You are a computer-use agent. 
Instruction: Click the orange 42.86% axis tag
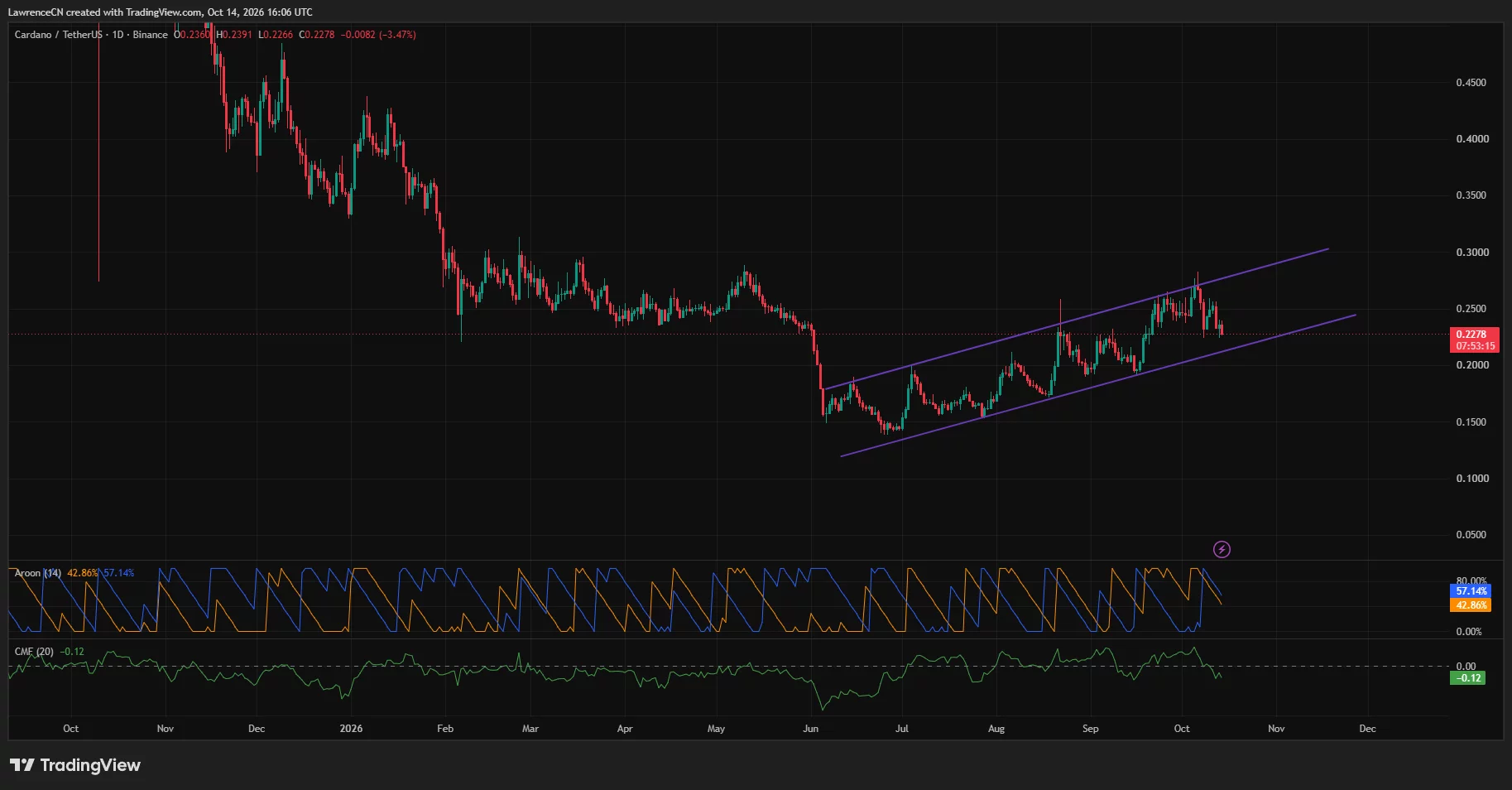coord(1471,605)
